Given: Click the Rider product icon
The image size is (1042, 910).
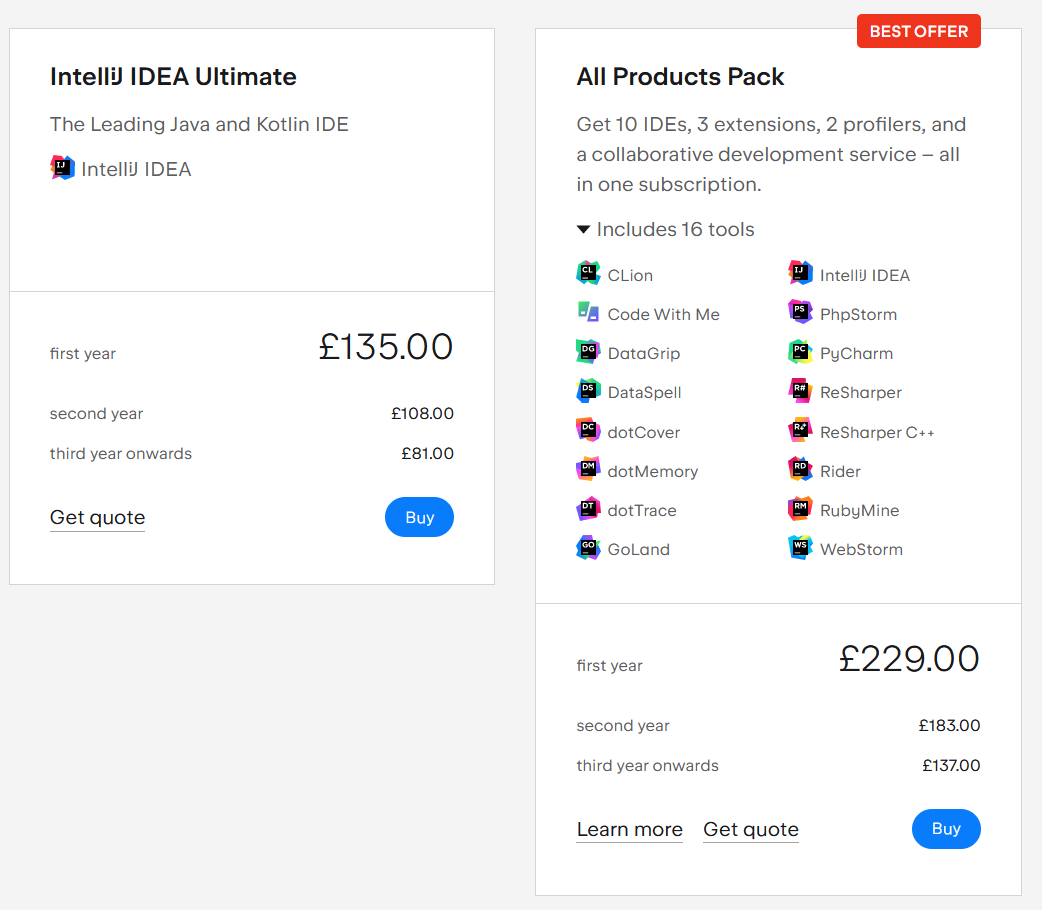Looking at the screenshot, I should [800, 470].
